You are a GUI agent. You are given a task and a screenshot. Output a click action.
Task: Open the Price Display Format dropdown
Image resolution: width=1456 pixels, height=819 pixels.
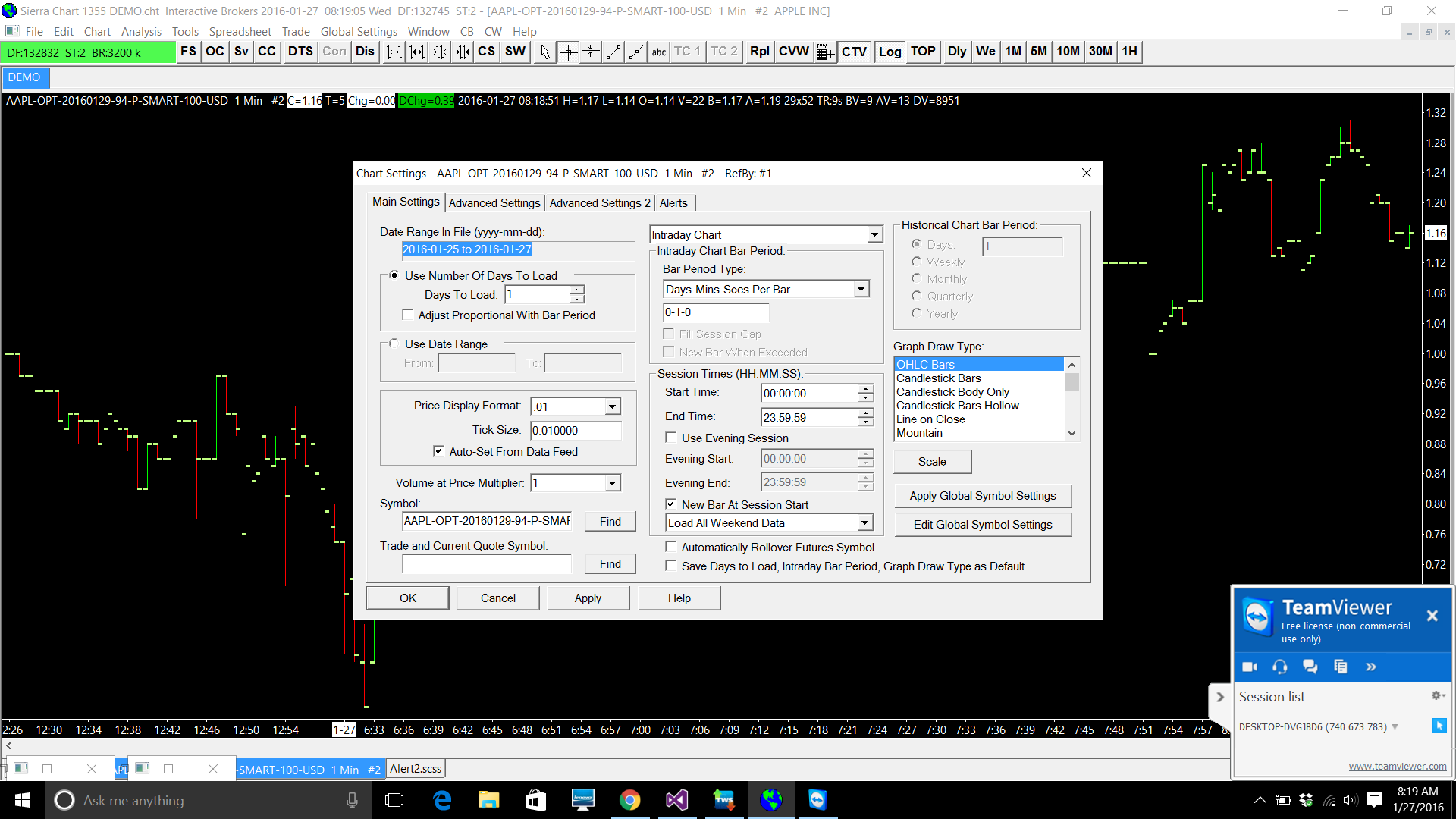[x=612, y=406]
